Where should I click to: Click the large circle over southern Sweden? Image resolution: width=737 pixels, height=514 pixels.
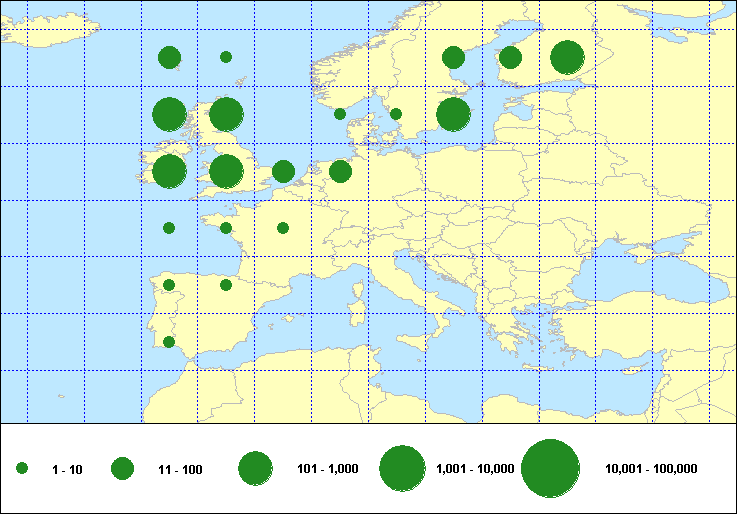(x=453, y=115)
